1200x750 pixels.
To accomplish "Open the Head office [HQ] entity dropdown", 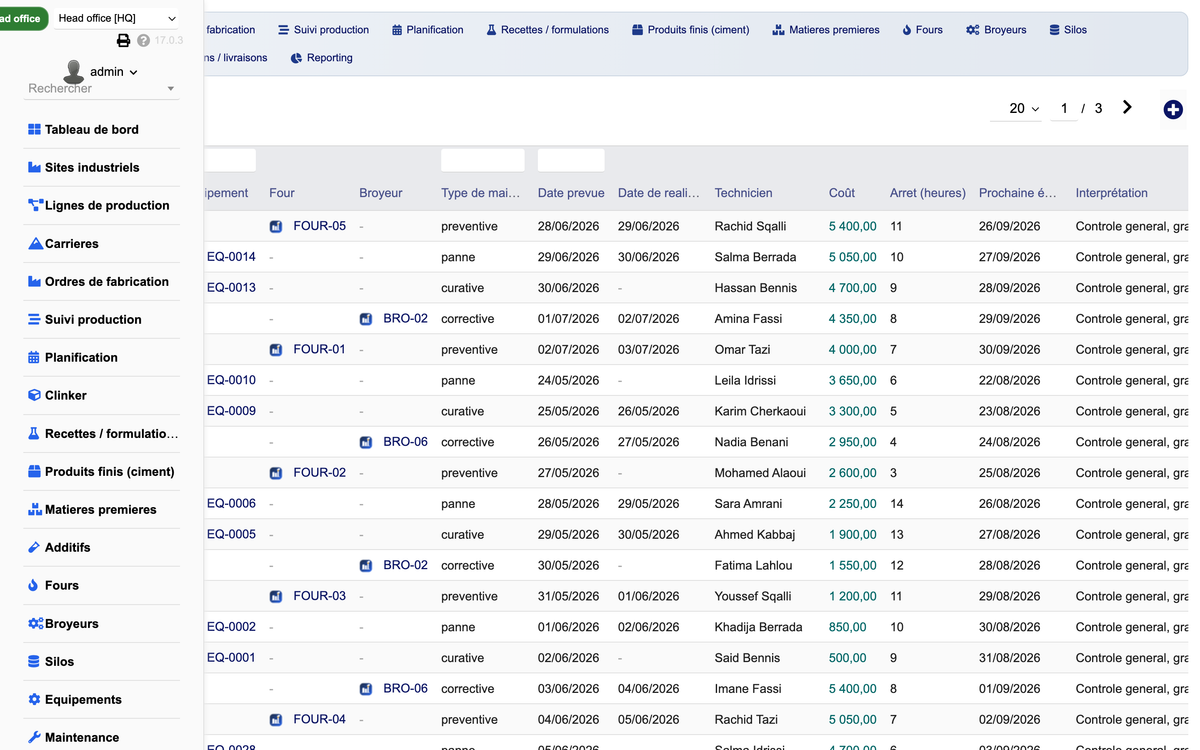I will pyautogui.click(x=117, y=18).
